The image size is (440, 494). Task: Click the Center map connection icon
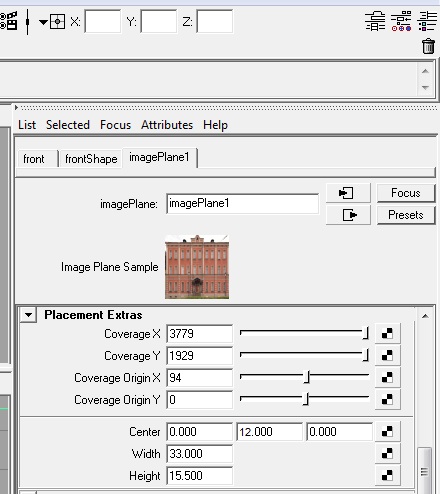pyautogui.click(x=387, y=431)
